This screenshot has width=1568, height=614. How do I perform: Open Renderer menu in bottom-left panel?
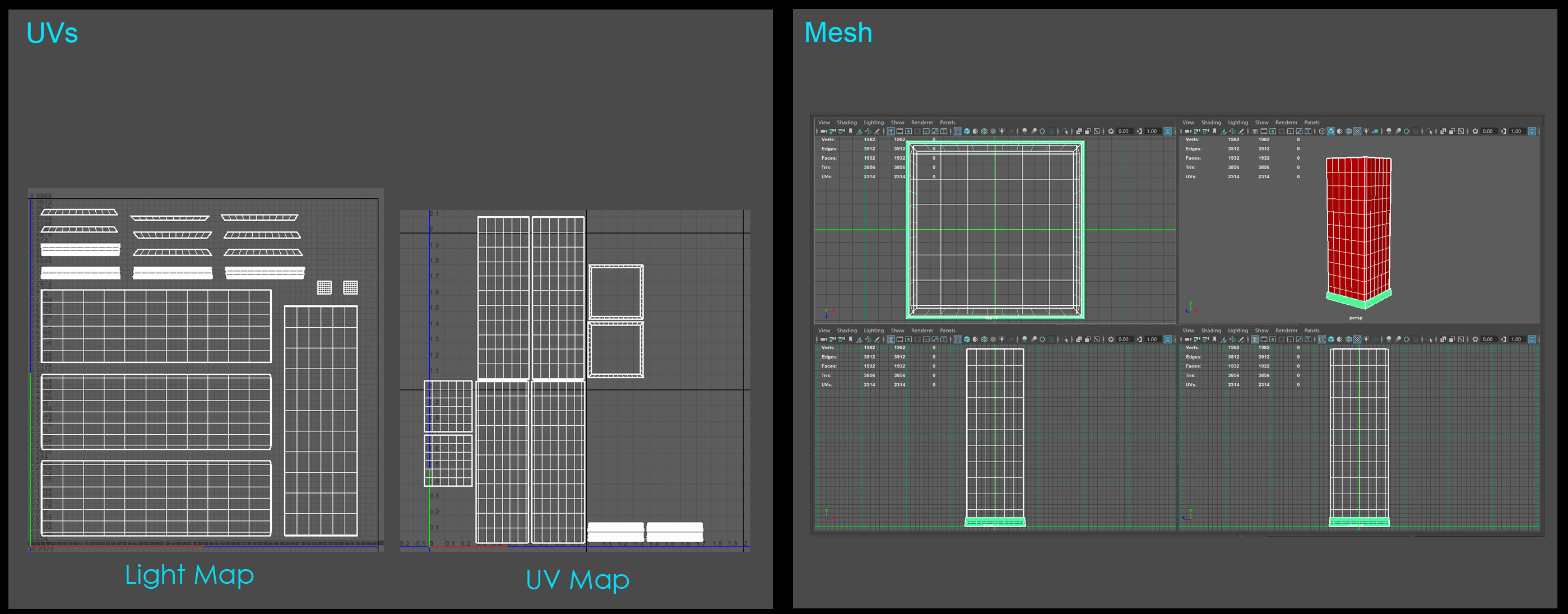click(921, 331)
